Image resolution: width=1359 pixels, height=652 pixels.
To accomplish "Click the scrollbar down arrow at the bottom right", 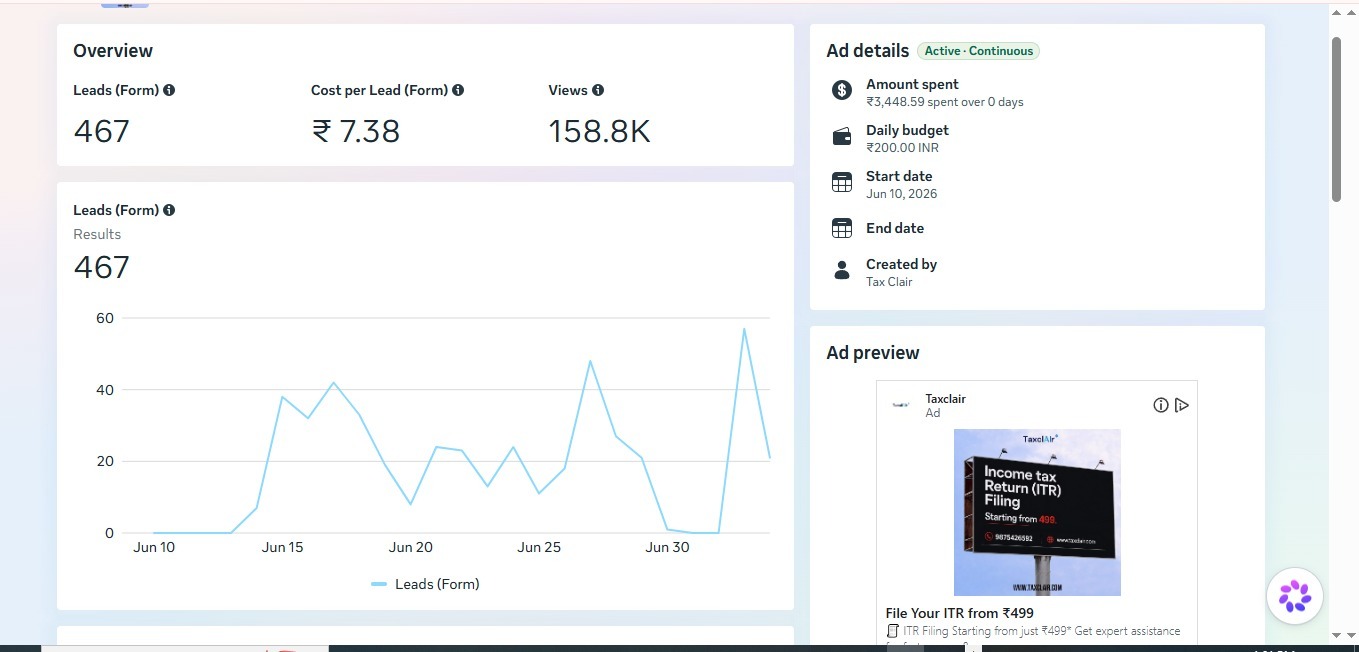I will (x=1336, y=635).
